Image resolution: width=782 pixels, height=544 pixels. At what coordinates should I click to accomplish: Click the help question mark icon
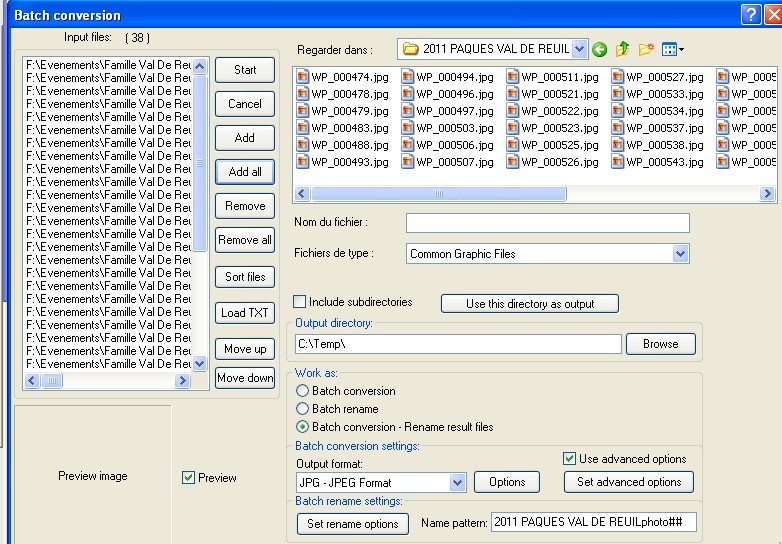click(x=751, y=14)
